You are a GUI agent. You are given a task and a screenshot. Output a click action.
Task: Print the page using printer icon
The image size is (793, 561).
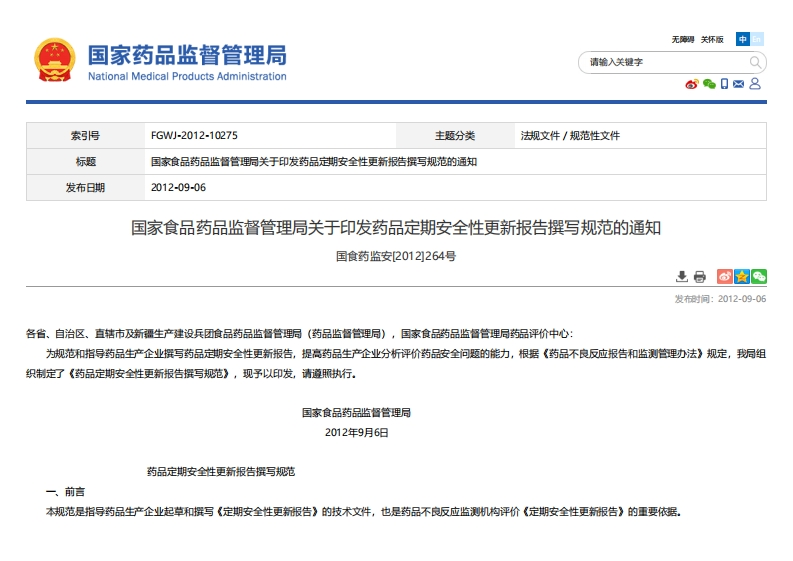click(x=699, y=277)
